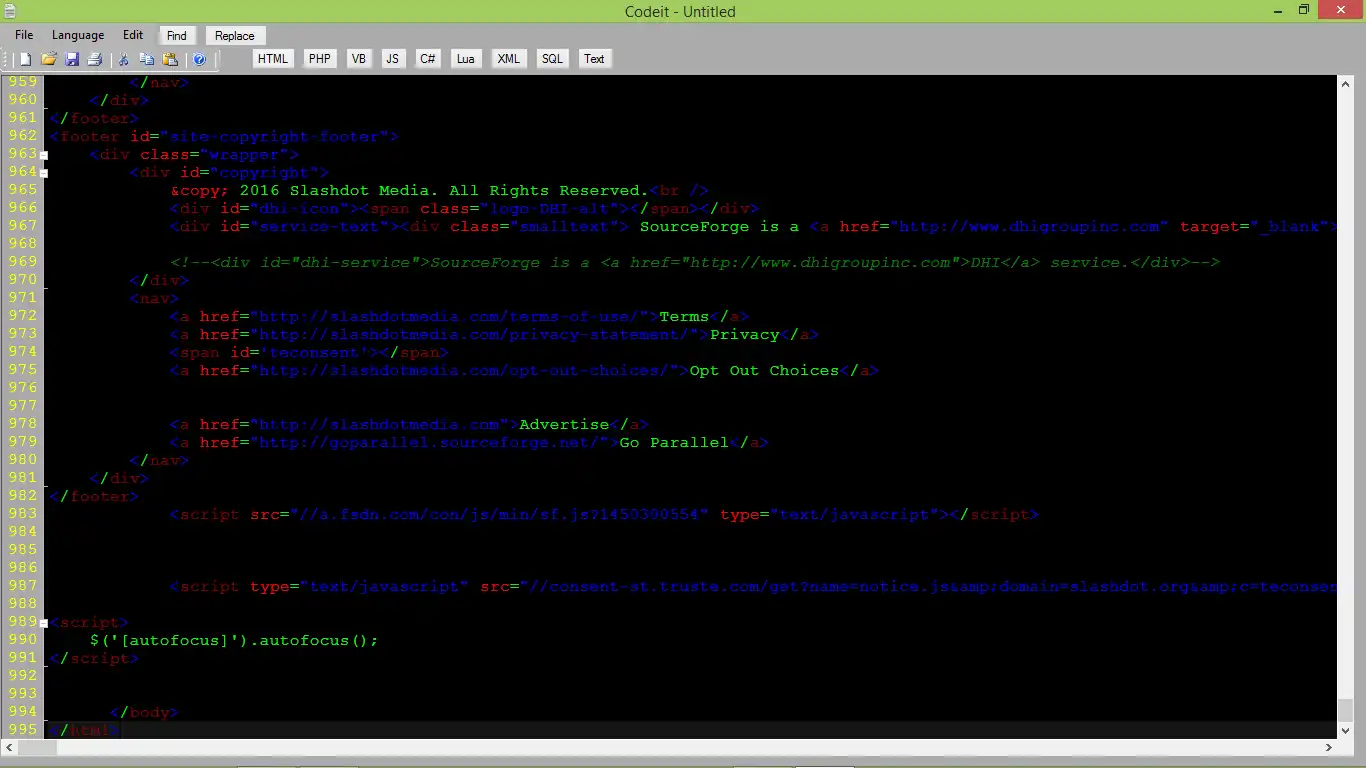1366x768 pixels.
Task: Open the Edit menu
Action: coord(133,35)
